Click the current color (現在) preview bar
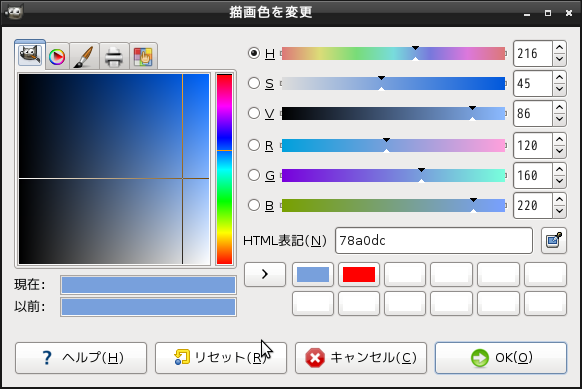 tap(148, 285)
